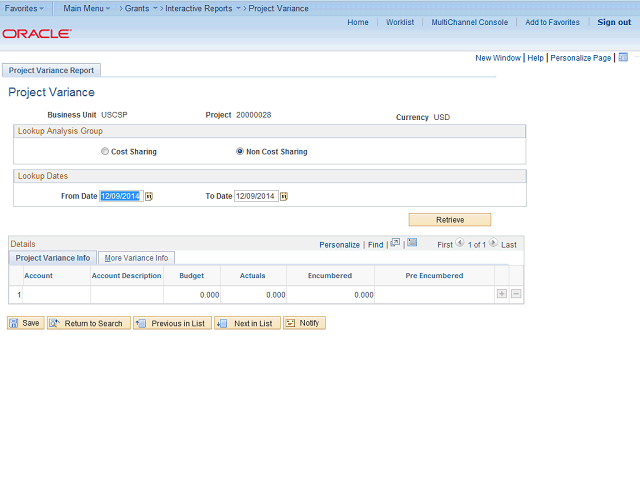The width and height of the screenshot is (640, 480).
Task: Click the project number 20000028
Action: 253,115
